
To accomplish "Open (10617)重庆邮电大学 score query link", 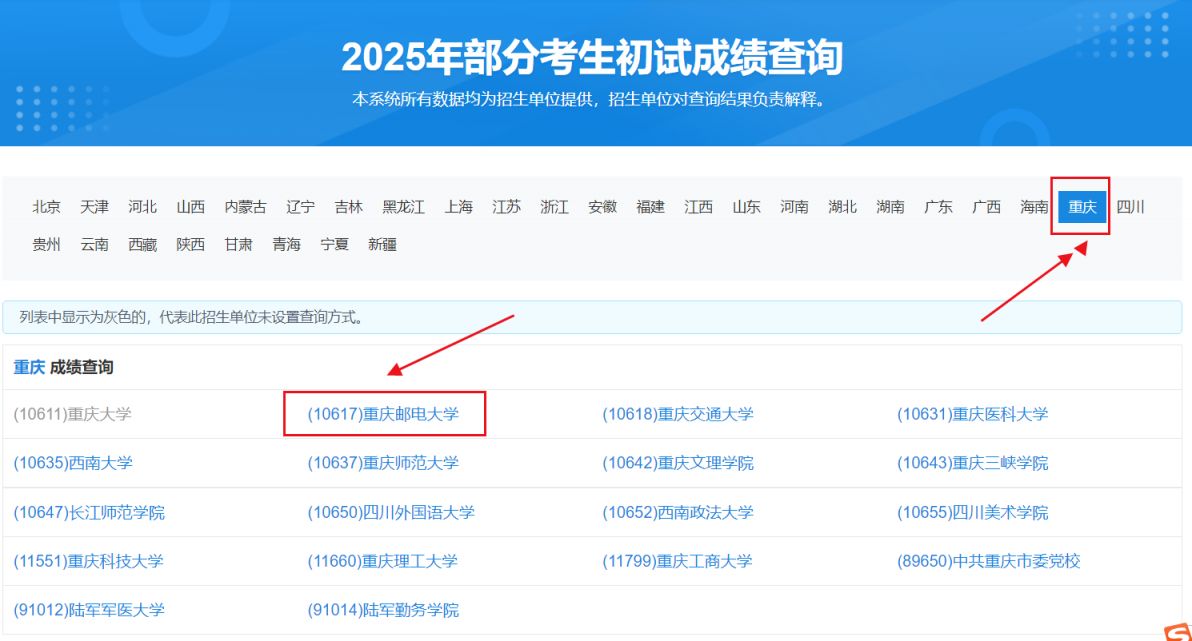I will click(x=383, y=414).
